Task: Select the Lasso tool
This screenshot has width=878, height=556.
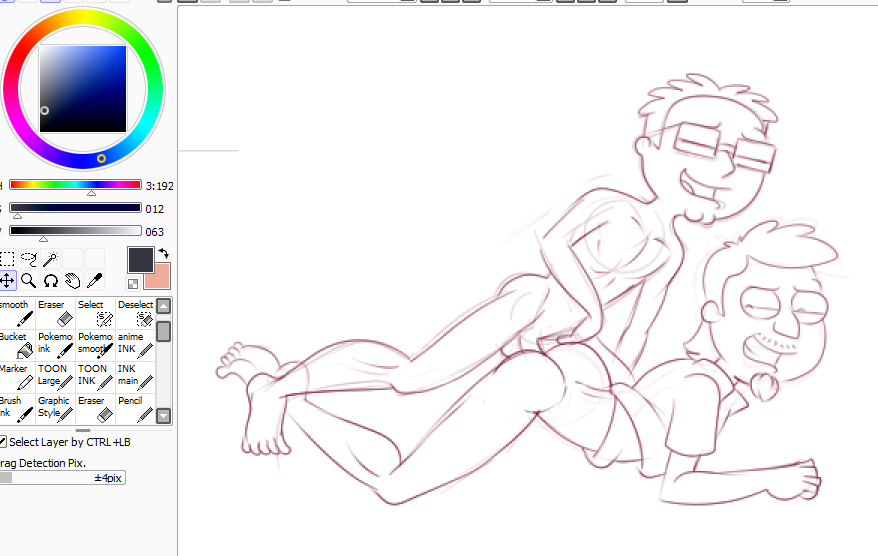Action: tap(29, 259)
